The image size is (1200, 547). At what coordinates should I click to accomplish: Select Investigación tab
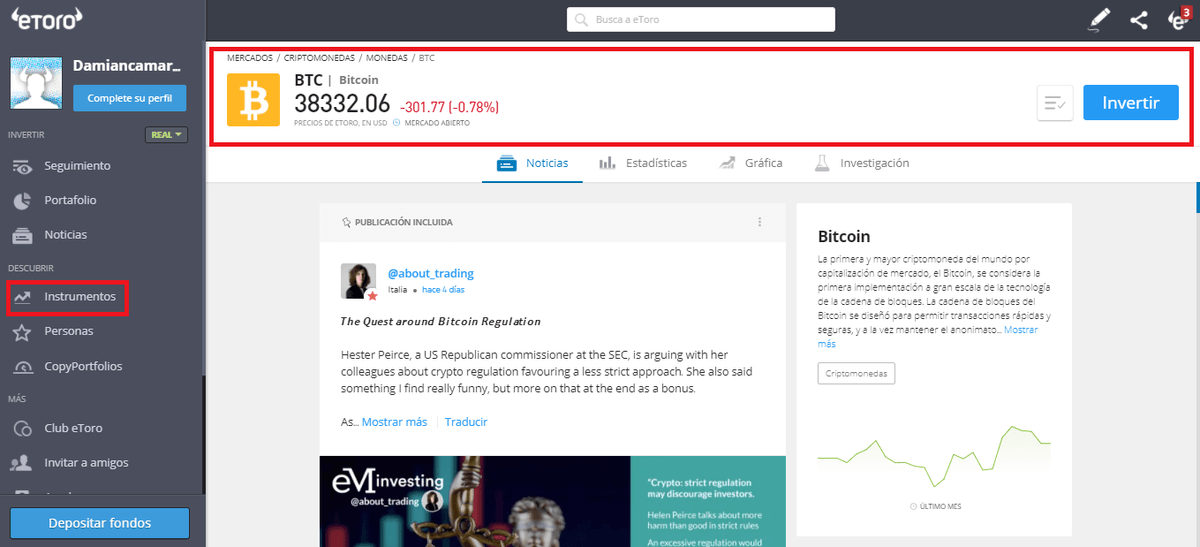pyautogui.click(x=861, y=163)
